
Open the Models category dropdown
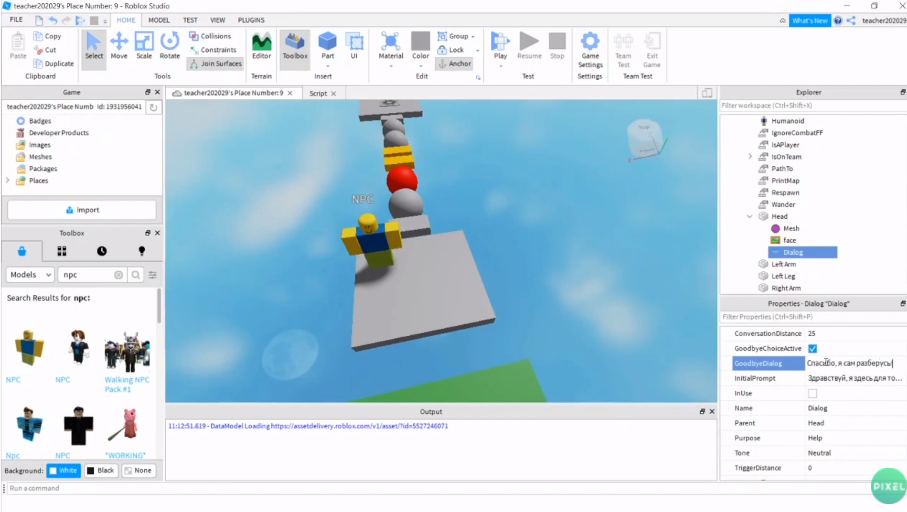(30, 275)
